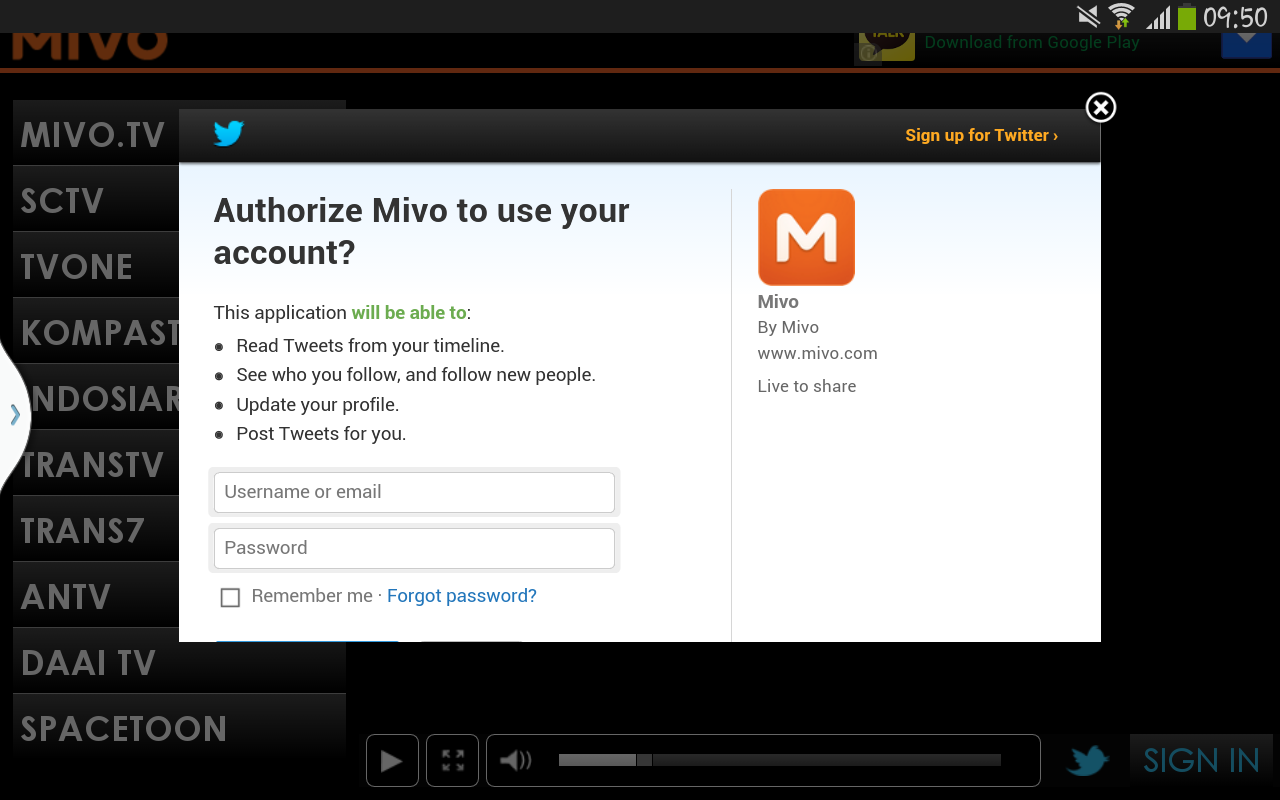Click the Mivo logo at top left
Viewport: 1280px width, 800px height.
[x=89, y=46]
